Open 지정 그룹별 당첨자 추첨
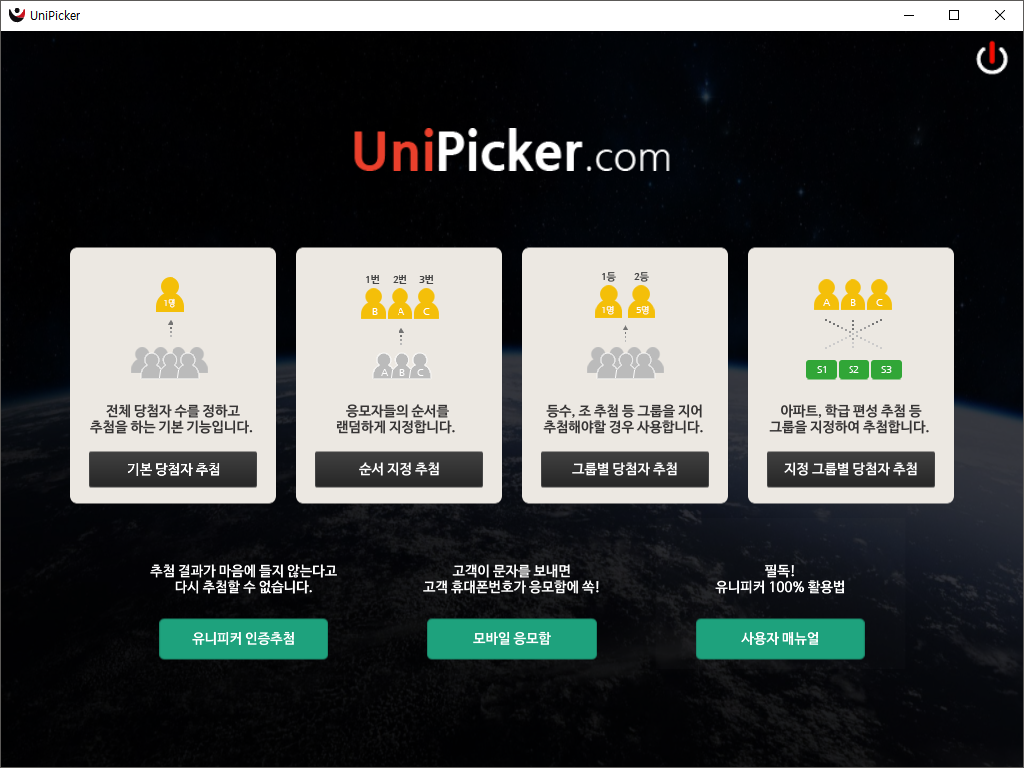1024x768 pixels. (851, 469)
